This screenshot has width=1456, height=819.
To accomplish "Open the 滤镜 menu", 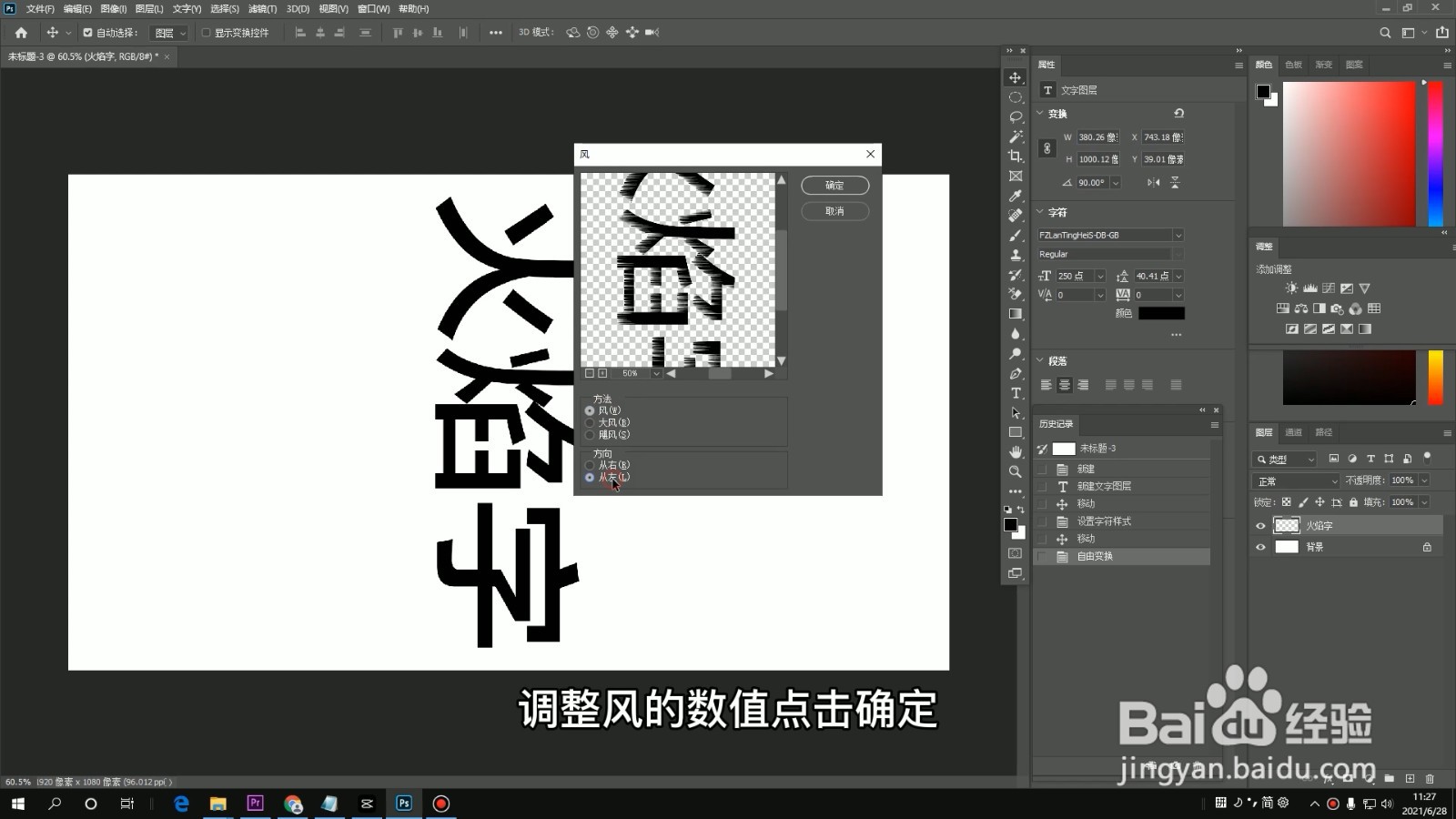I will [x=263, y=8].
